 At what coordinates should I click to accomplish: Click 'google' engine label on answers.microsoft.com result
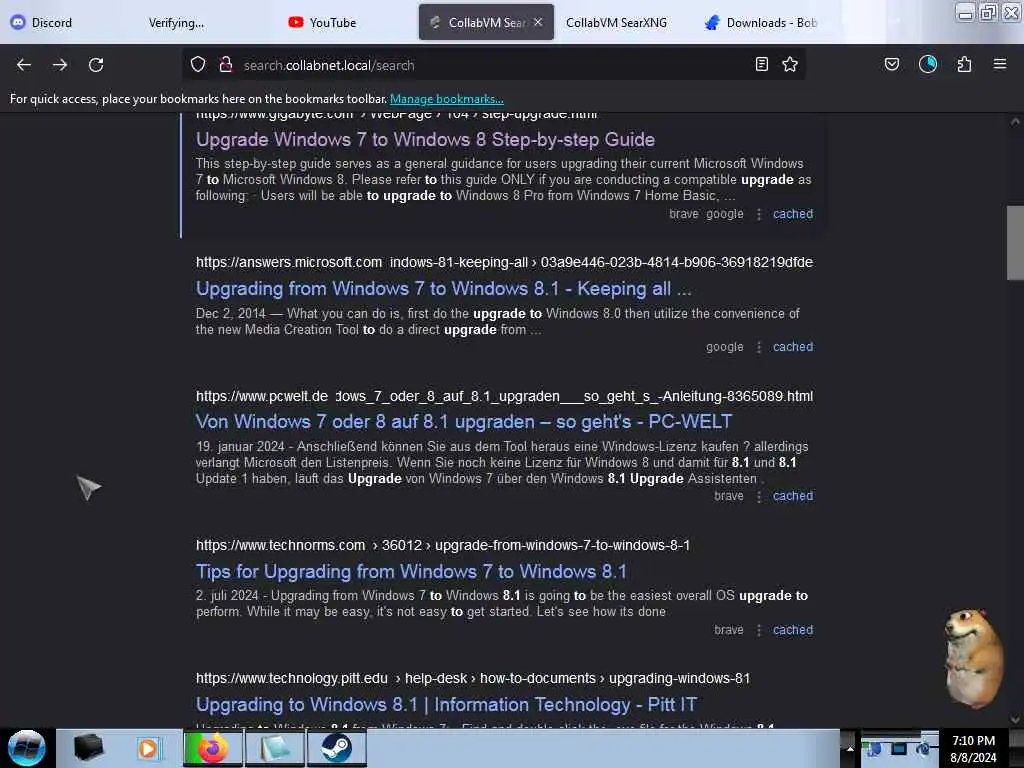pyautogui.click(x=724, y=347)
